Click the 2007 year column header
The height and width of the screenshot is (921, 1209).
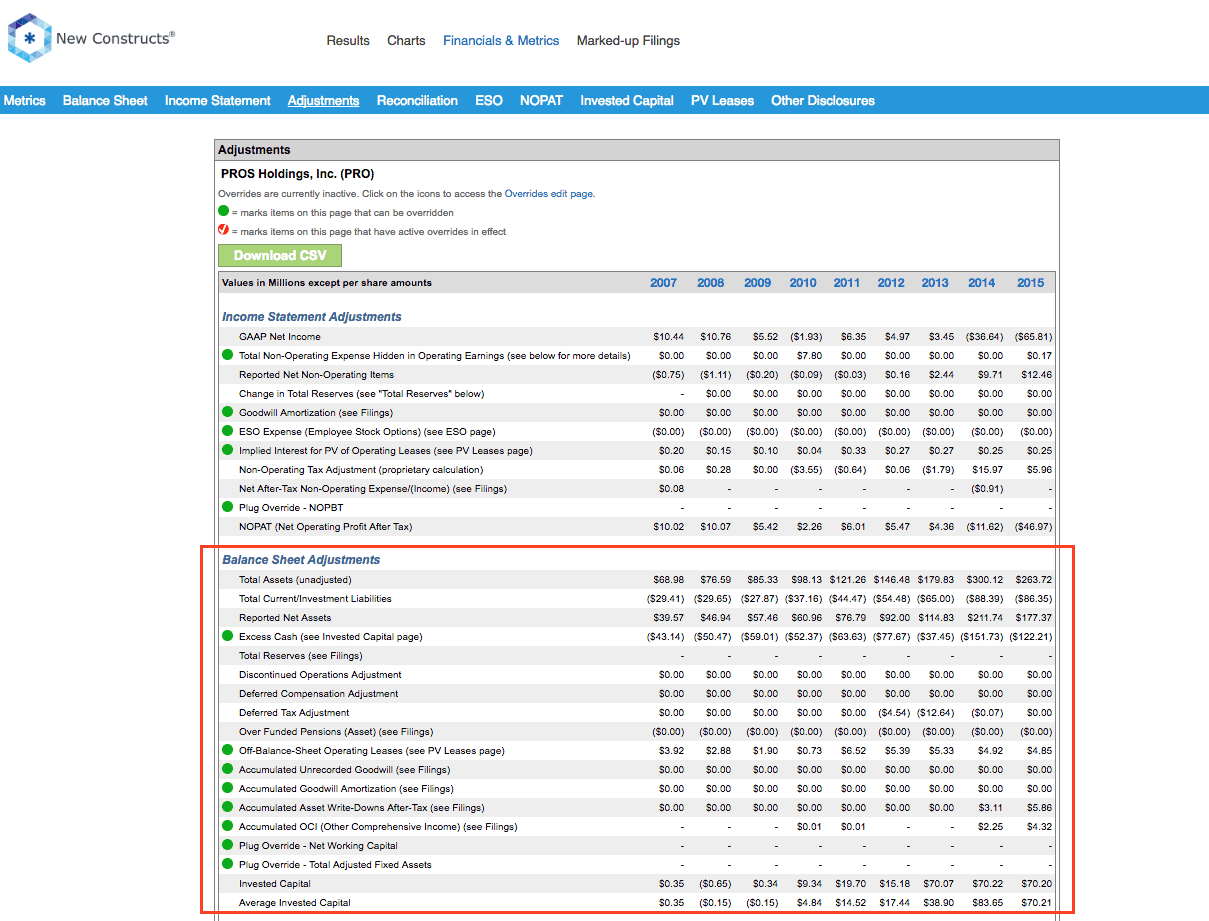tap(663, 283)
